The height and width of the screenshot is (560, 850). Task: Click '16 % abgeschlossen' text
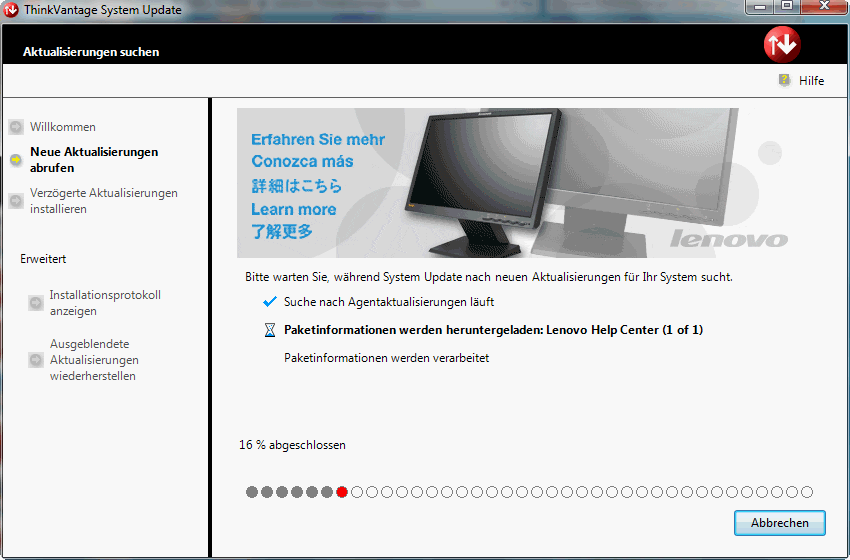coord(292,445)
